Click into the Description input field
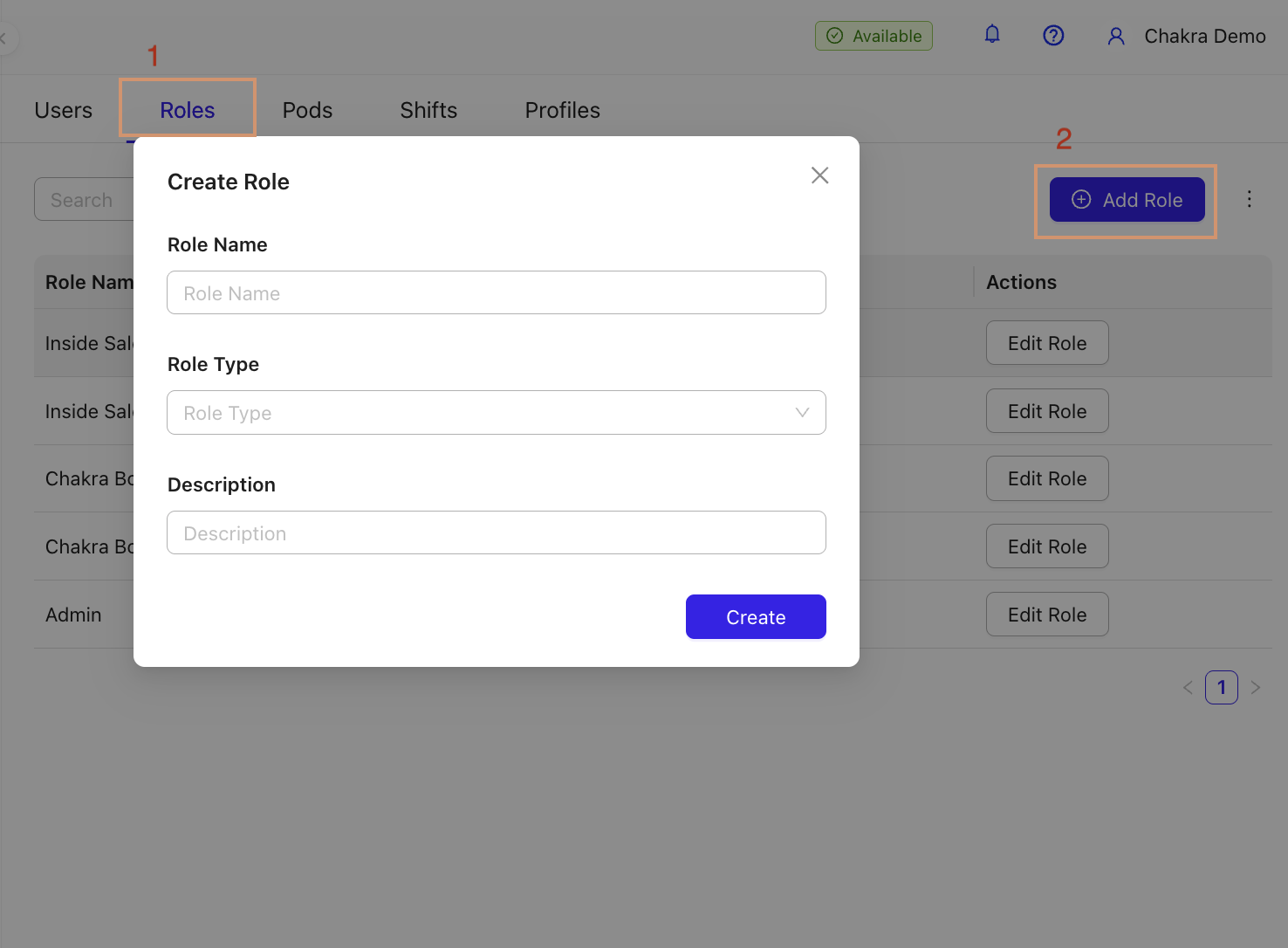This screenshot has height=948, width=1288. [496, 533]
